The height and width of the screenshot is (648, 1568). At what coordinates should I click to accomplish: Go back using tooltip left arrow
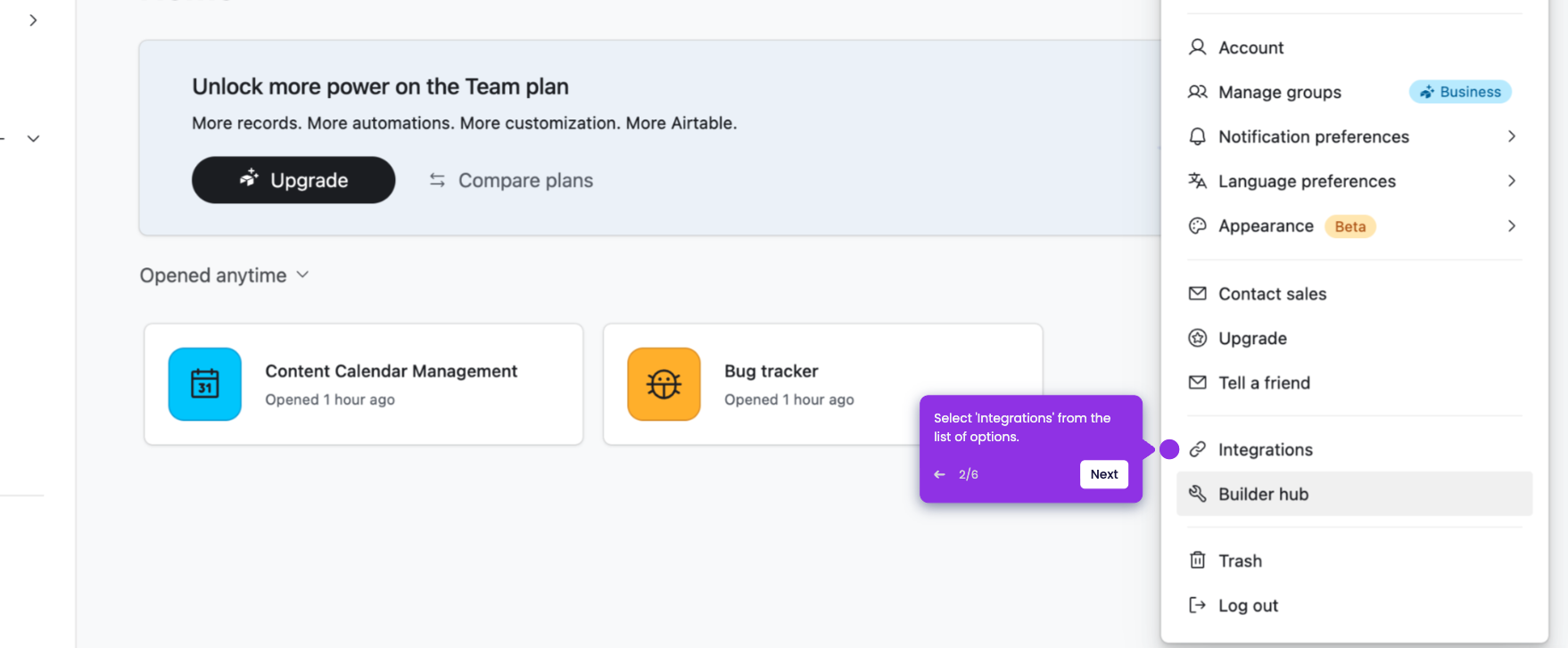(939, 474)
